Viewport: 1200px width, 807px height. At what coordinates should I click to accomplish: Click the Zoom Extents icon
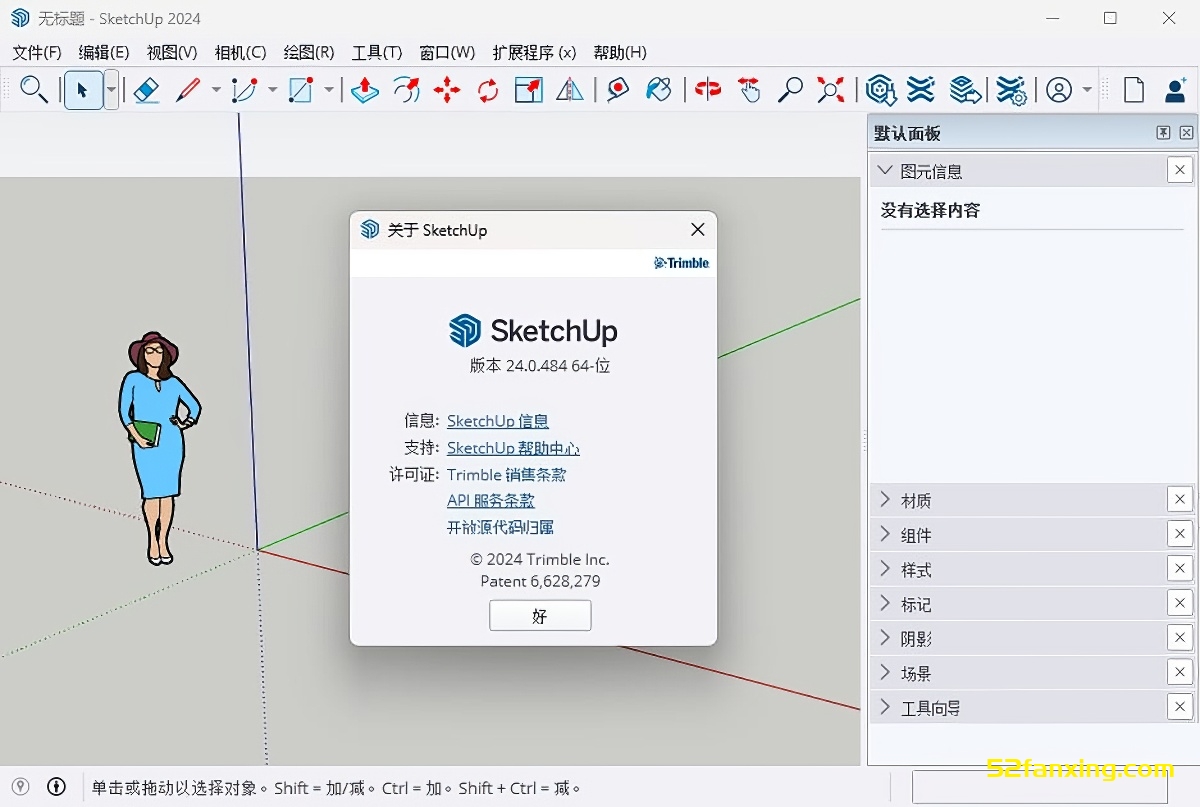click(x=830, y=90)
